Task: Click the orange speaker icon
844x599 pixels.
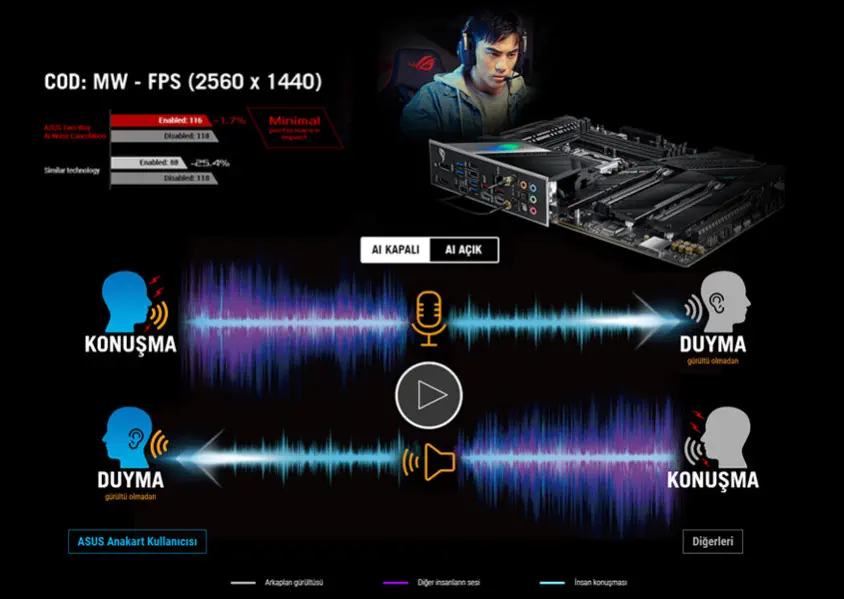Action: [429, 461]
